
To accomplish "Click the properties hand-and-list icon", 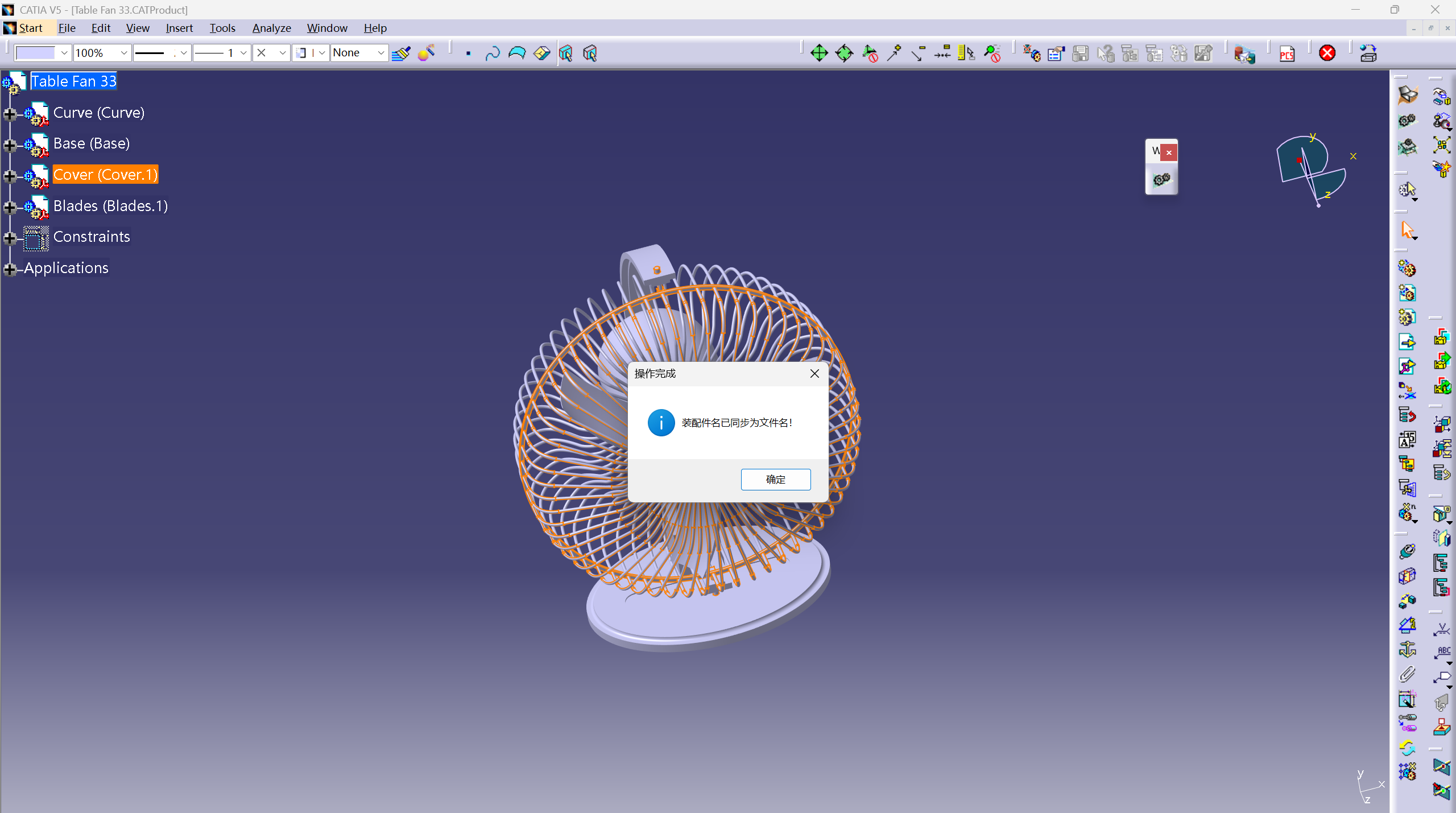I will [1056, 53].
